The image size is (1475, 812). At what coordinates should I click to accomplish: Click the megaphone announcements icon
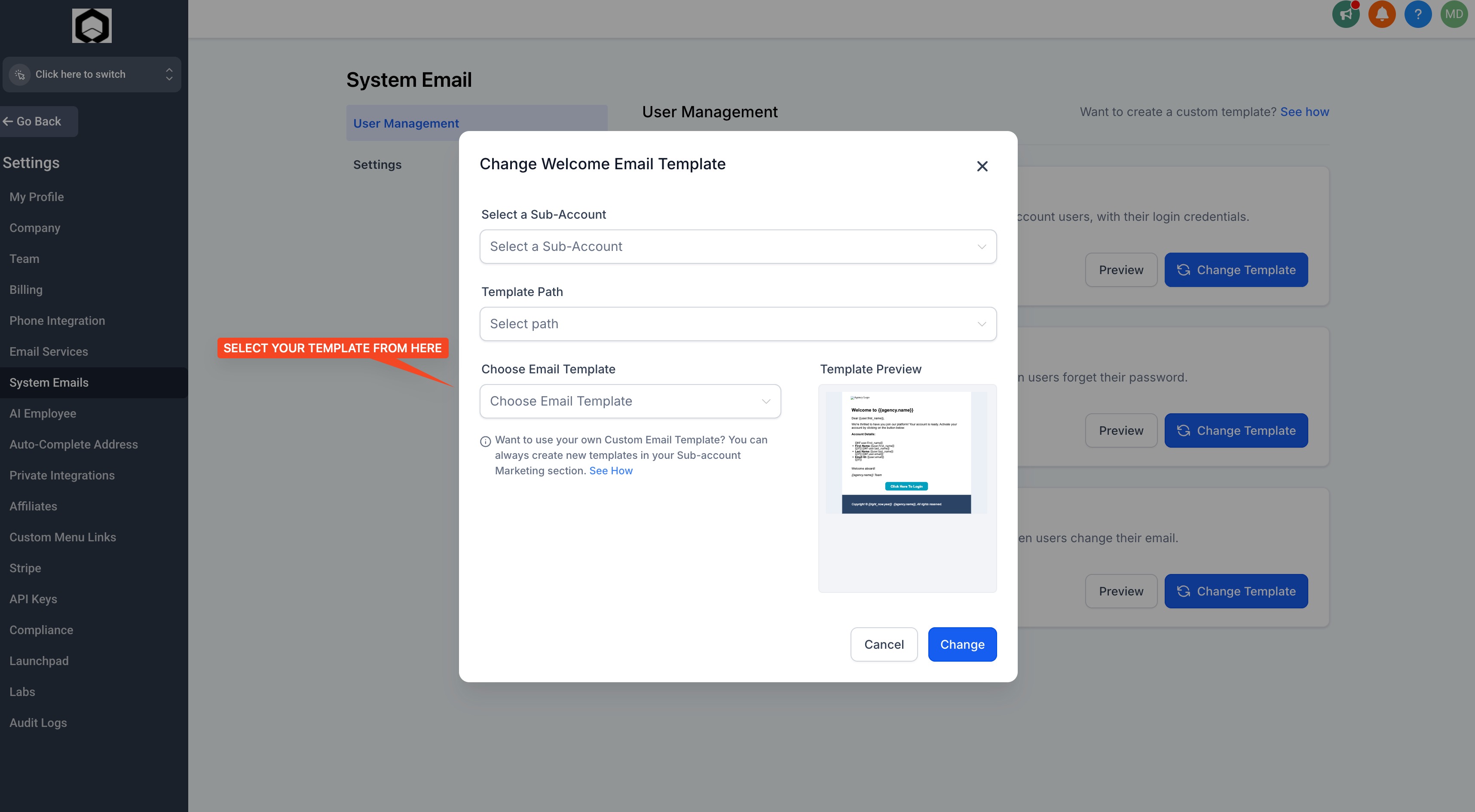(1346, 14)
